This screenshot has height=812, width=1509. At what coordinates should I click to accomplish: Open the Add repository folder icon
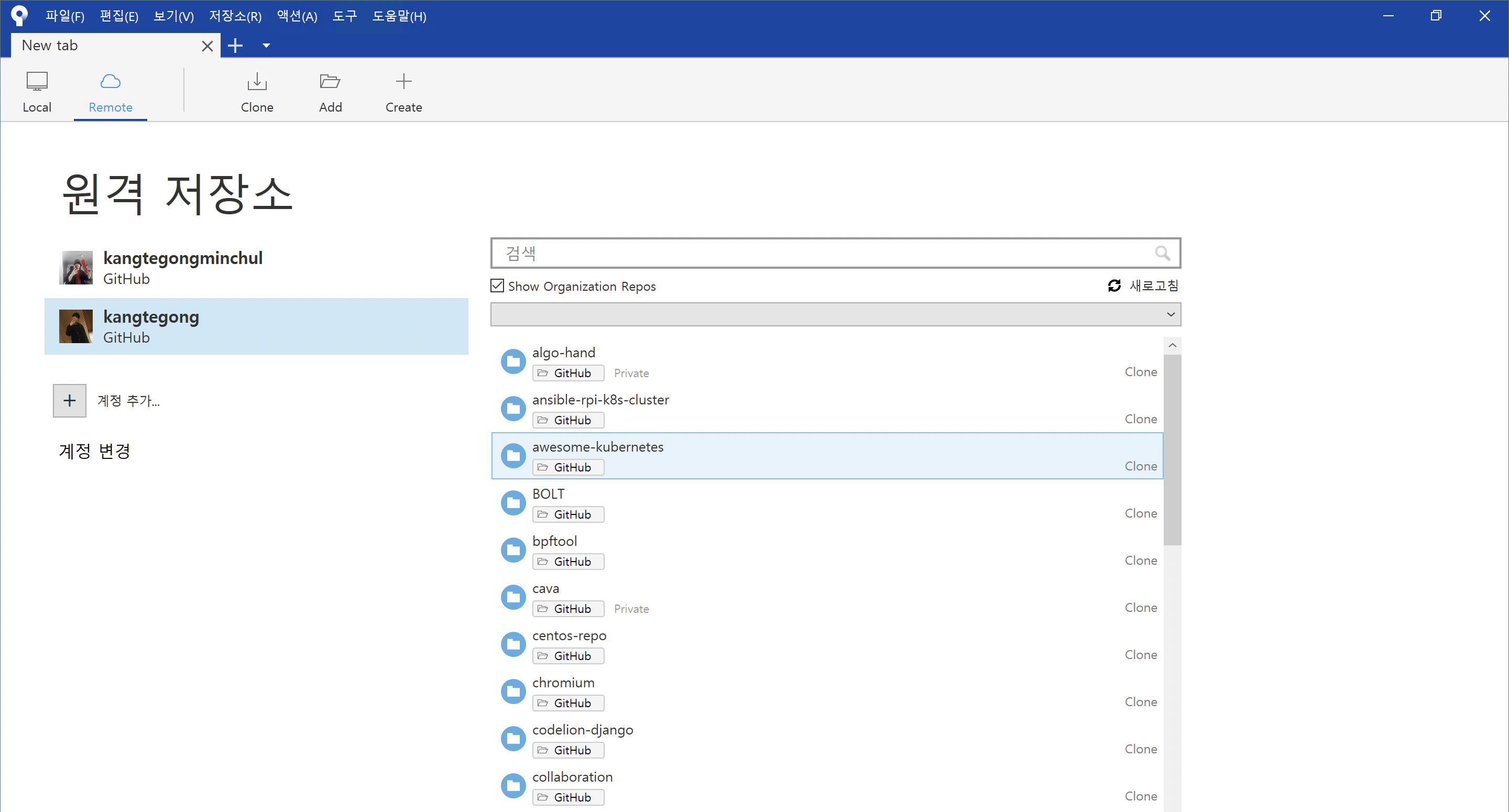[x=330, y=81]
